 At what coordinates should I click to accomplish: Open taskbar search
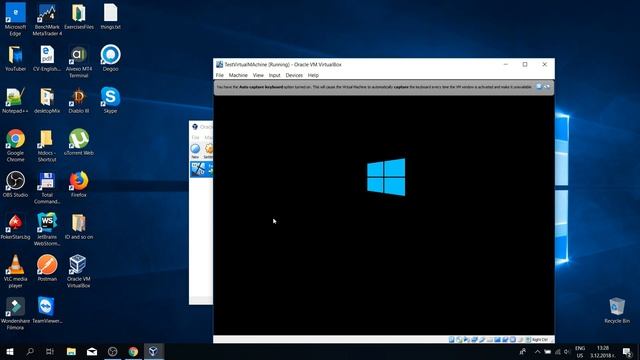coord(30,351)
